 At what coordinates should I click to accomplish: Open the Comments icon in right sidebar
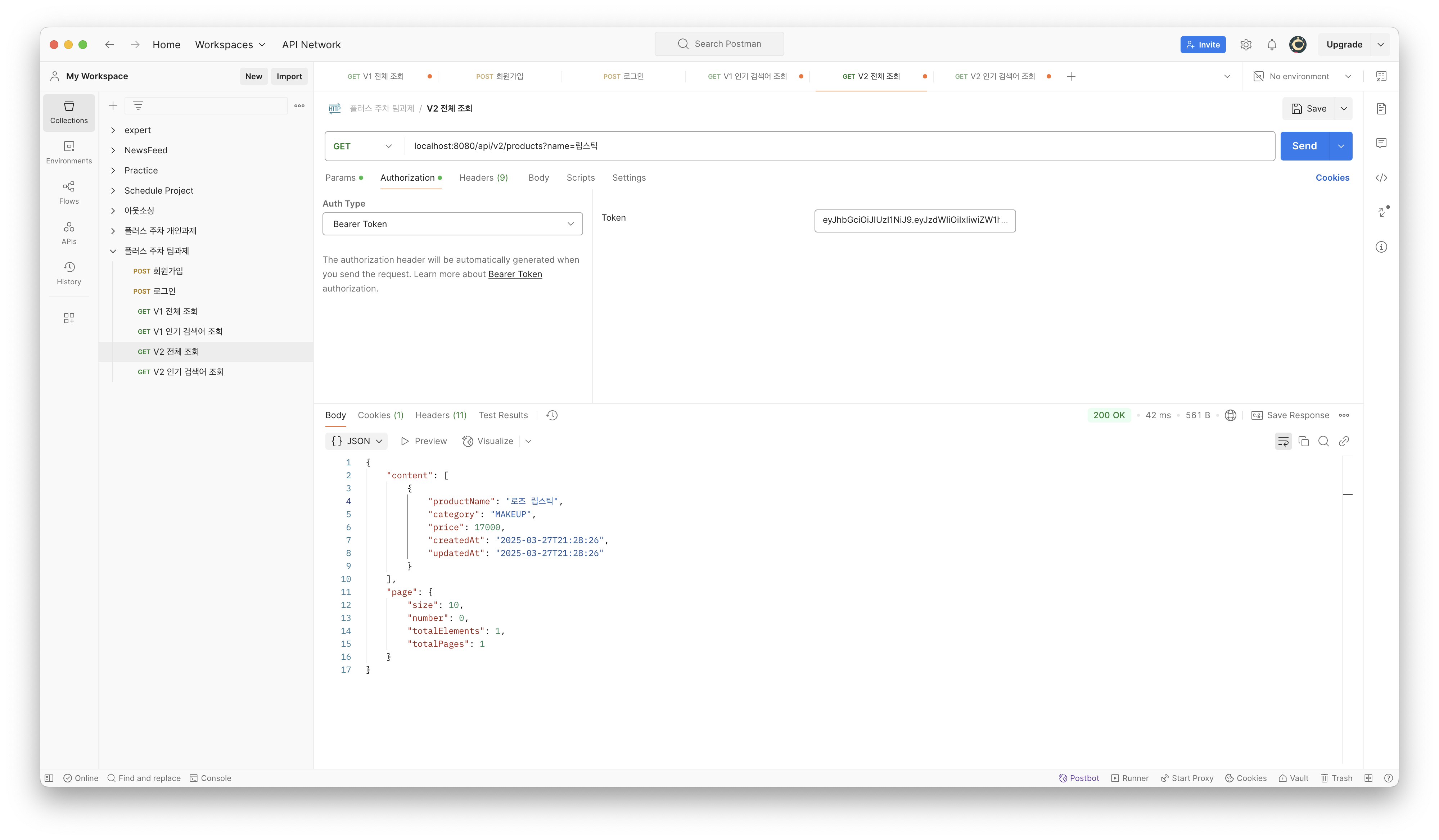[1381, 143]
